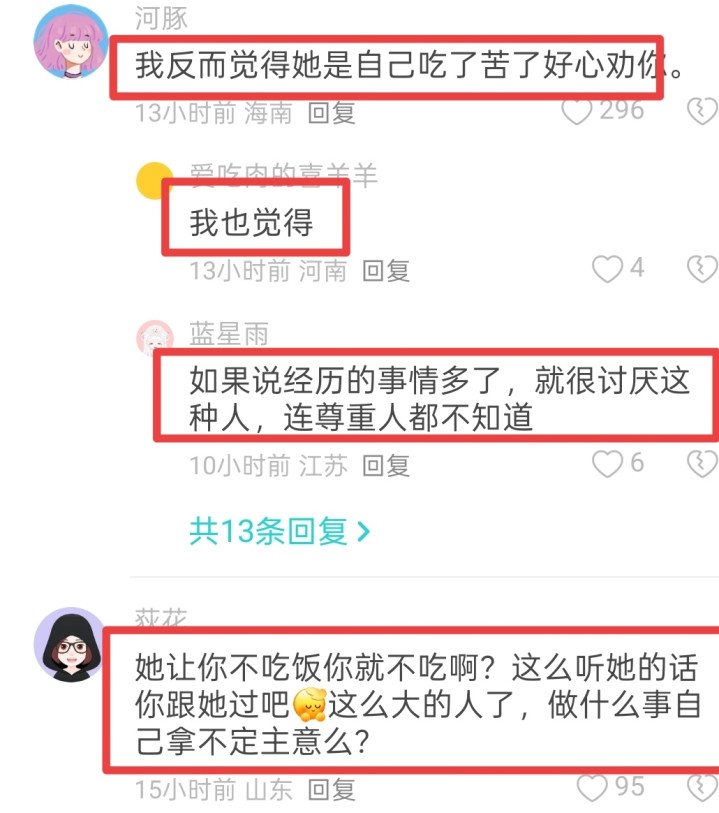Dislike the comment from 山东

pos(702,789)
